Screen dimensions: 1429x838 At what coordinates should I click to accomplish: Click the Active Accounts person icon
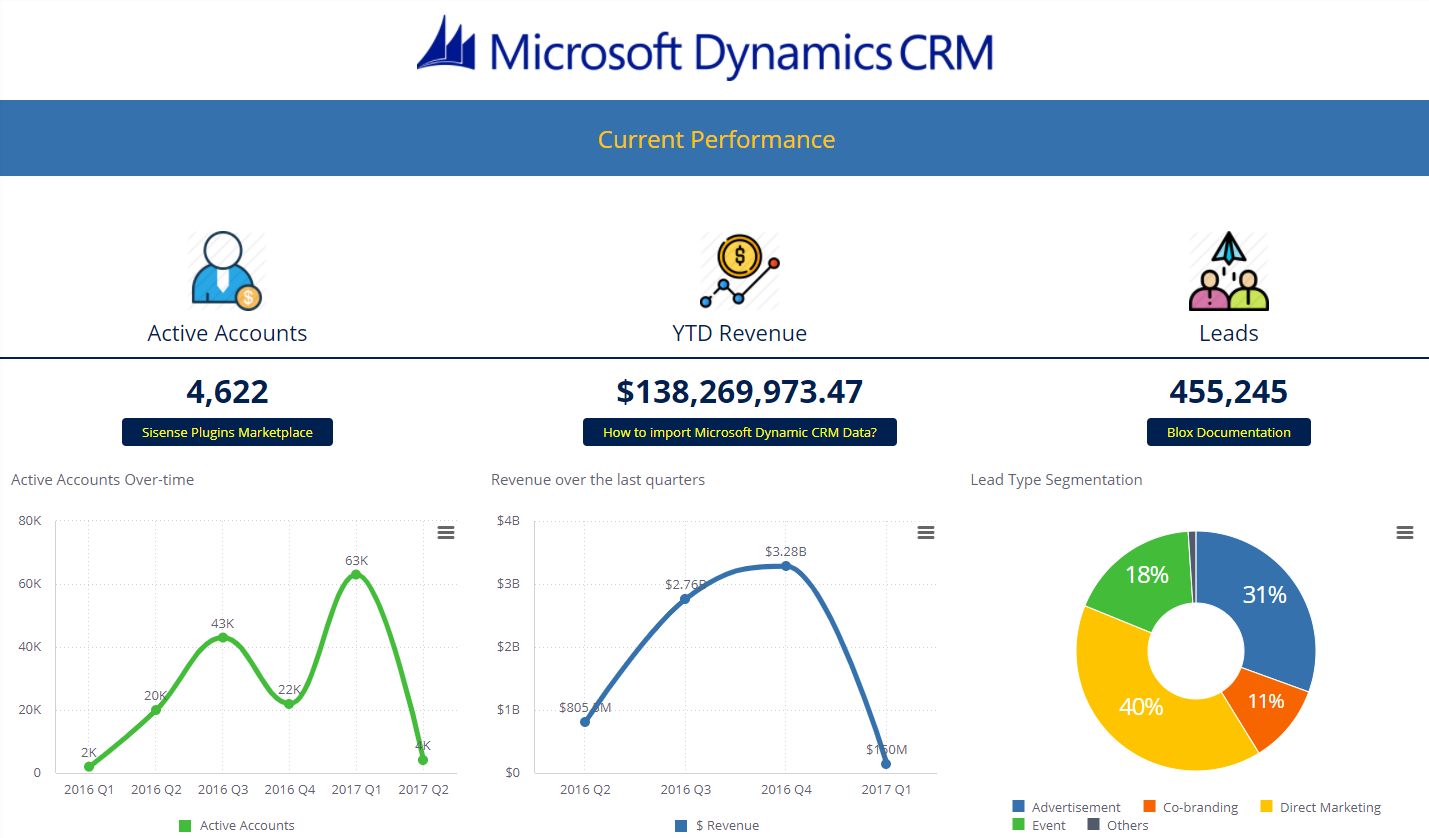point(227,271)
